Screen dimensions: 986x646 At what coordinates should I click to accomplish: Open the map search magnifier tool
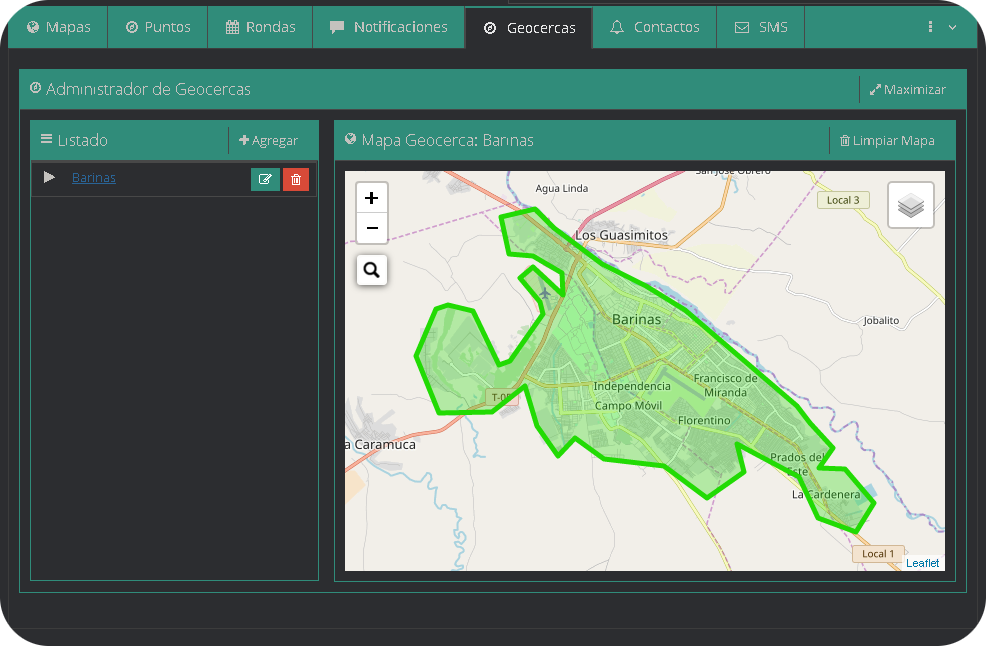372,270
